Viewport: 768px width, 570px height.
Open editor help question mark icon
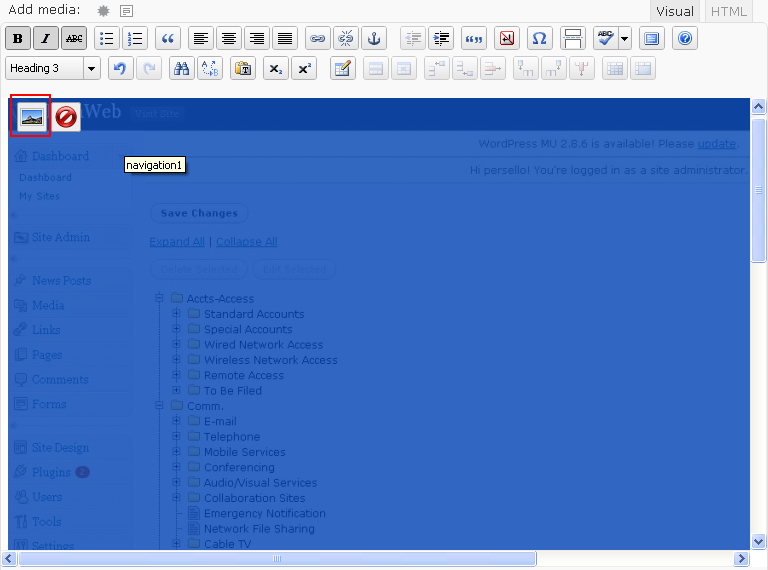click(x=685, y=39)
